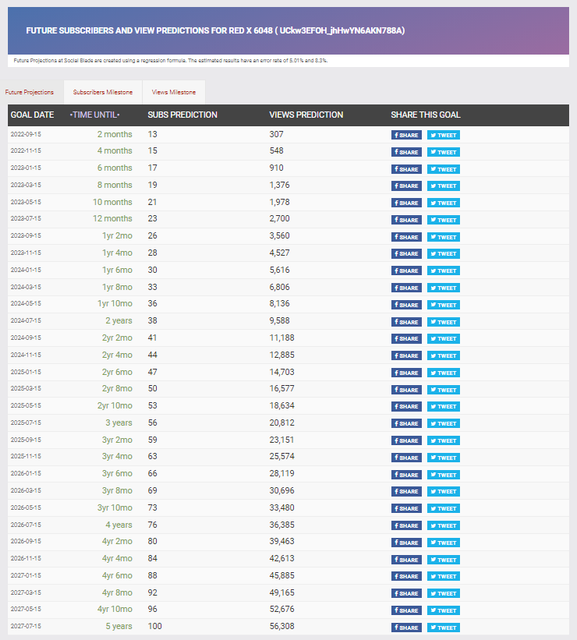
Task: Click the '12 months' time until cell
Action: point(112,219)
